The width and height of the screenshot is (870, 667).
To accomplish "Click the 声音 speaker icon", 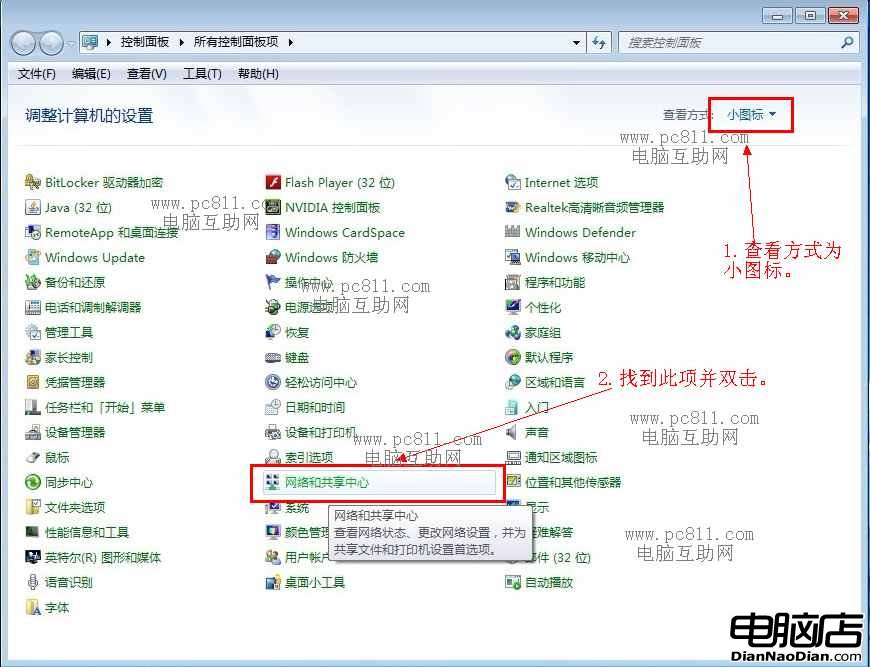I will (x=513, y=432).
